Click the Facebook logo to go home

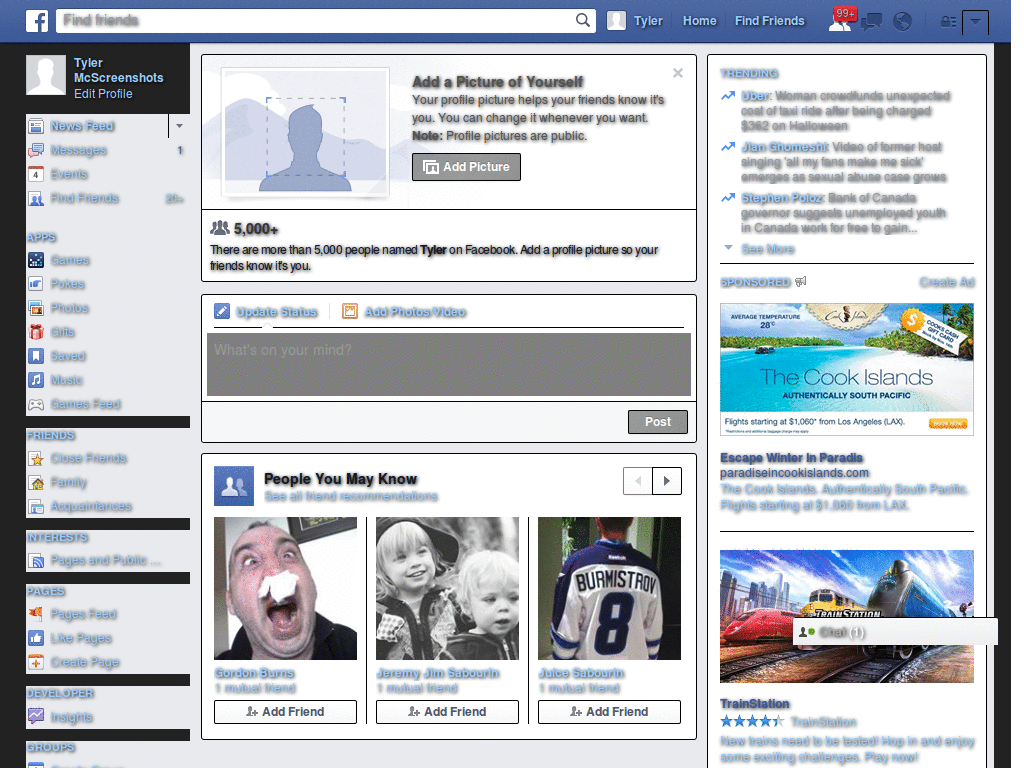coord(37,20)
